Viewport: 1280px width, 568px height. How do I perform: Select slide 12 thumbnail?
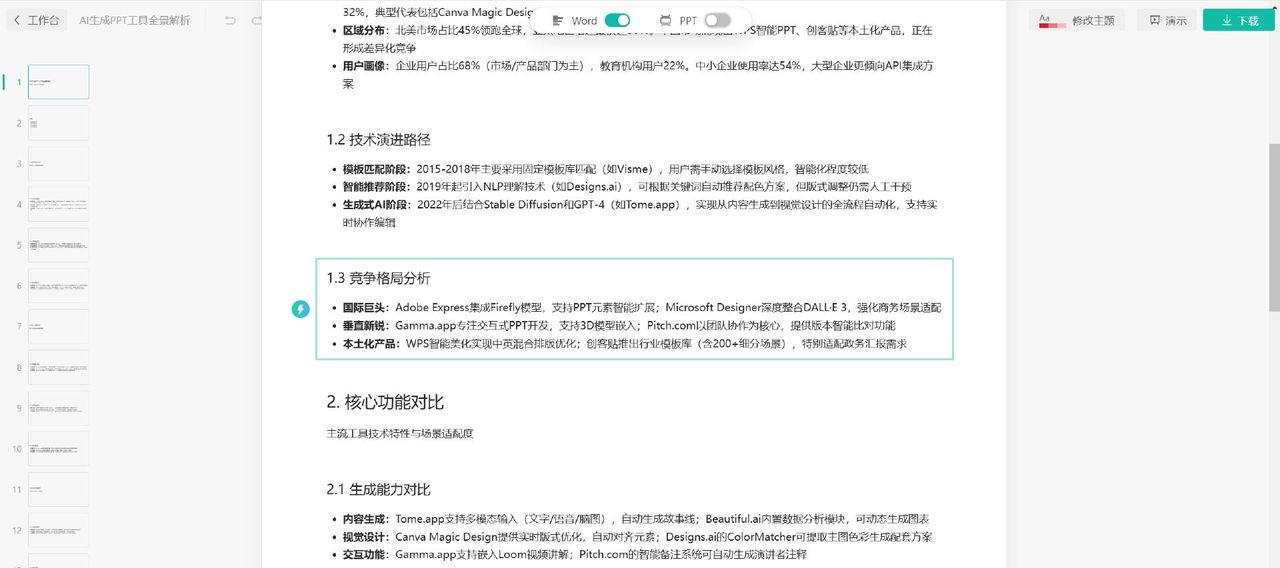tap(58, 530)
